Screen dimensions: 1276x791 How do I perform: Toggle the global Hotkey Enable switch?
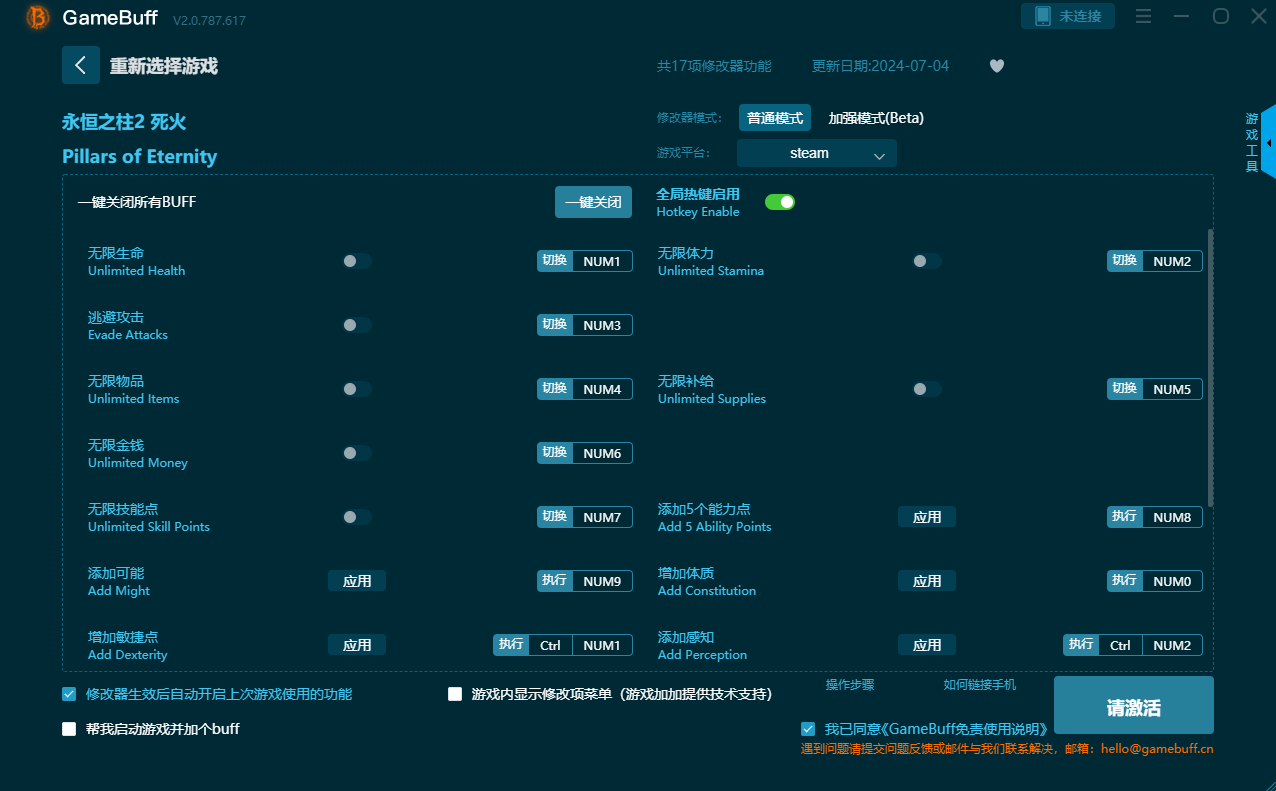[x=780, y=202]
